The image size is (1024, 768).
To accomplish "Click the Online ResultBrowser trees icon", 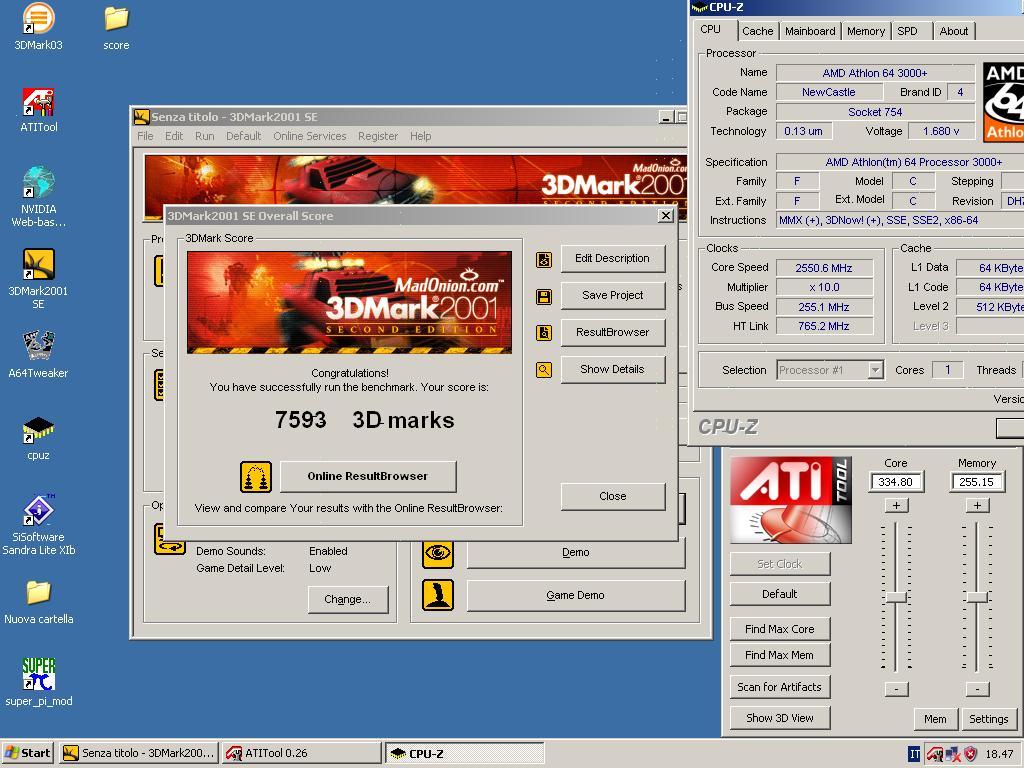I will pos(255,477).
